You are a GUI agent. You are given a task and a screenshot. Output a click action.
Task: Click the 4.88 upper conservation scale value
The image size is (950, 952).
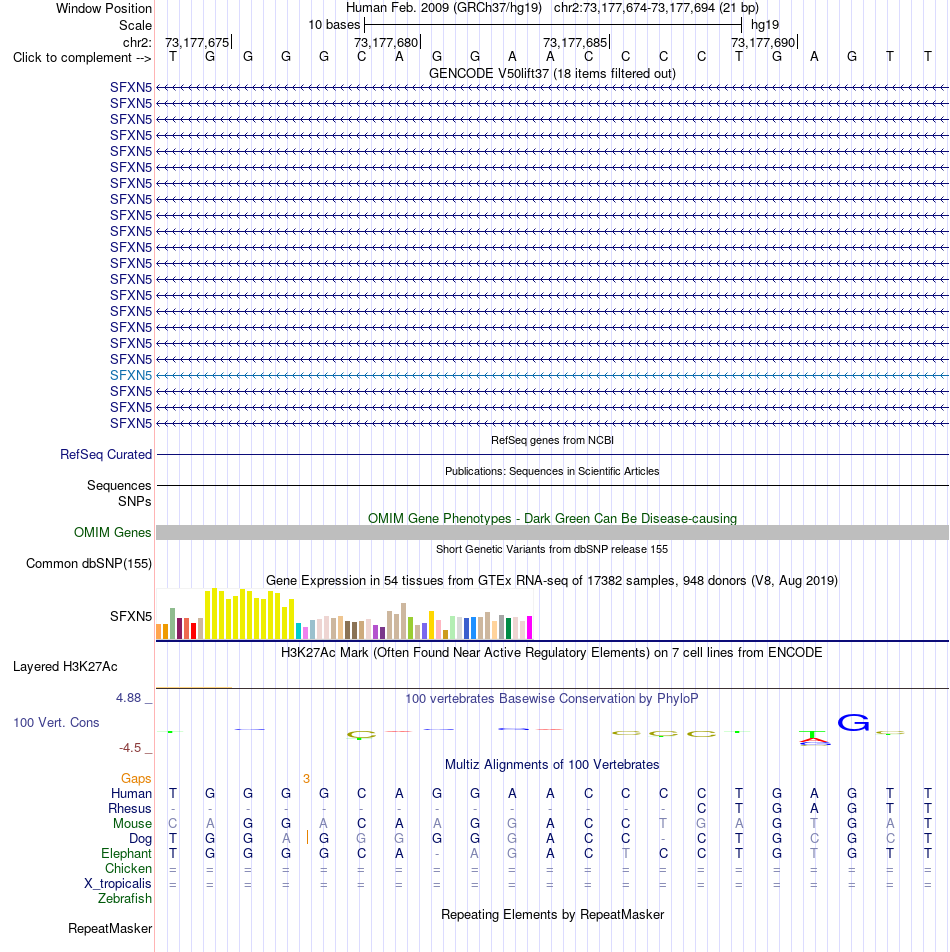(x=129, y=698)
